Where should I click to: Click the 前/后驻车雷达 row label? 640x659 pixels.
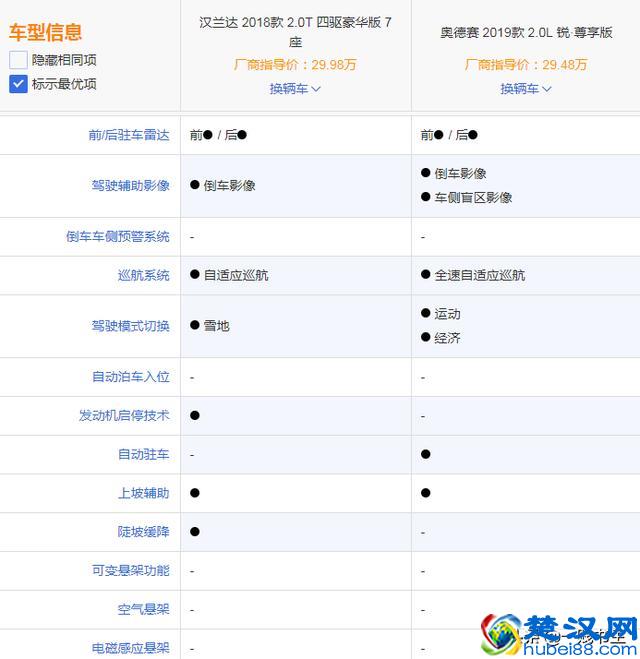click(129, 135)
